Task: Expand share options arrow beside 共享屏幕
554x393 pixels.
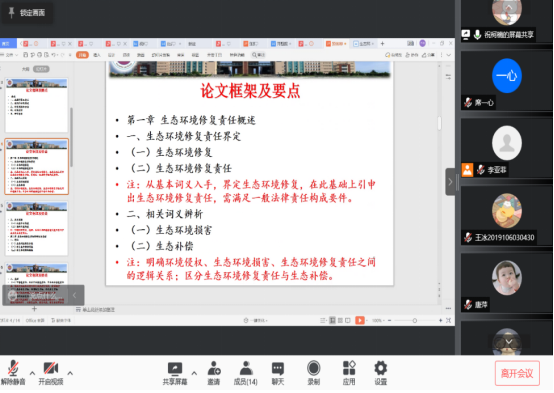Action: click(194, 373)
